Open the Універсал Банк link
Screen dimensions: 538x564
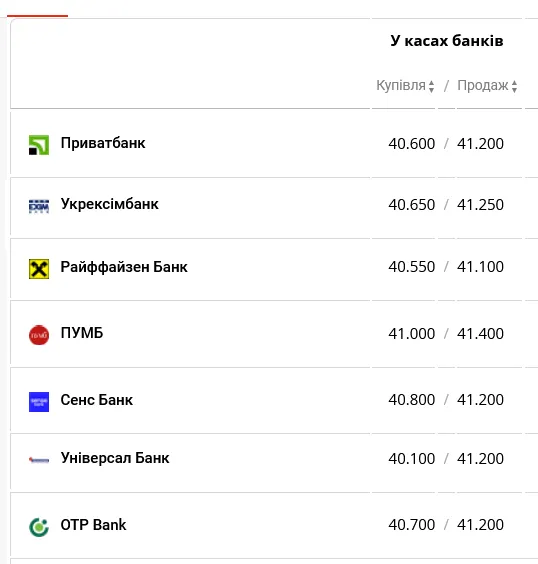[x=115, y=458]
